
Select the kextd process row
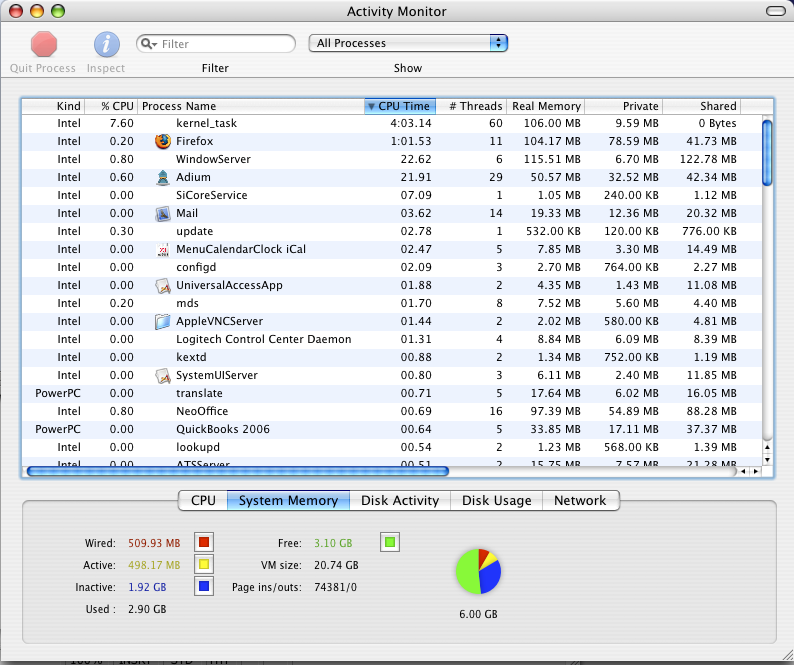point(391,358)
